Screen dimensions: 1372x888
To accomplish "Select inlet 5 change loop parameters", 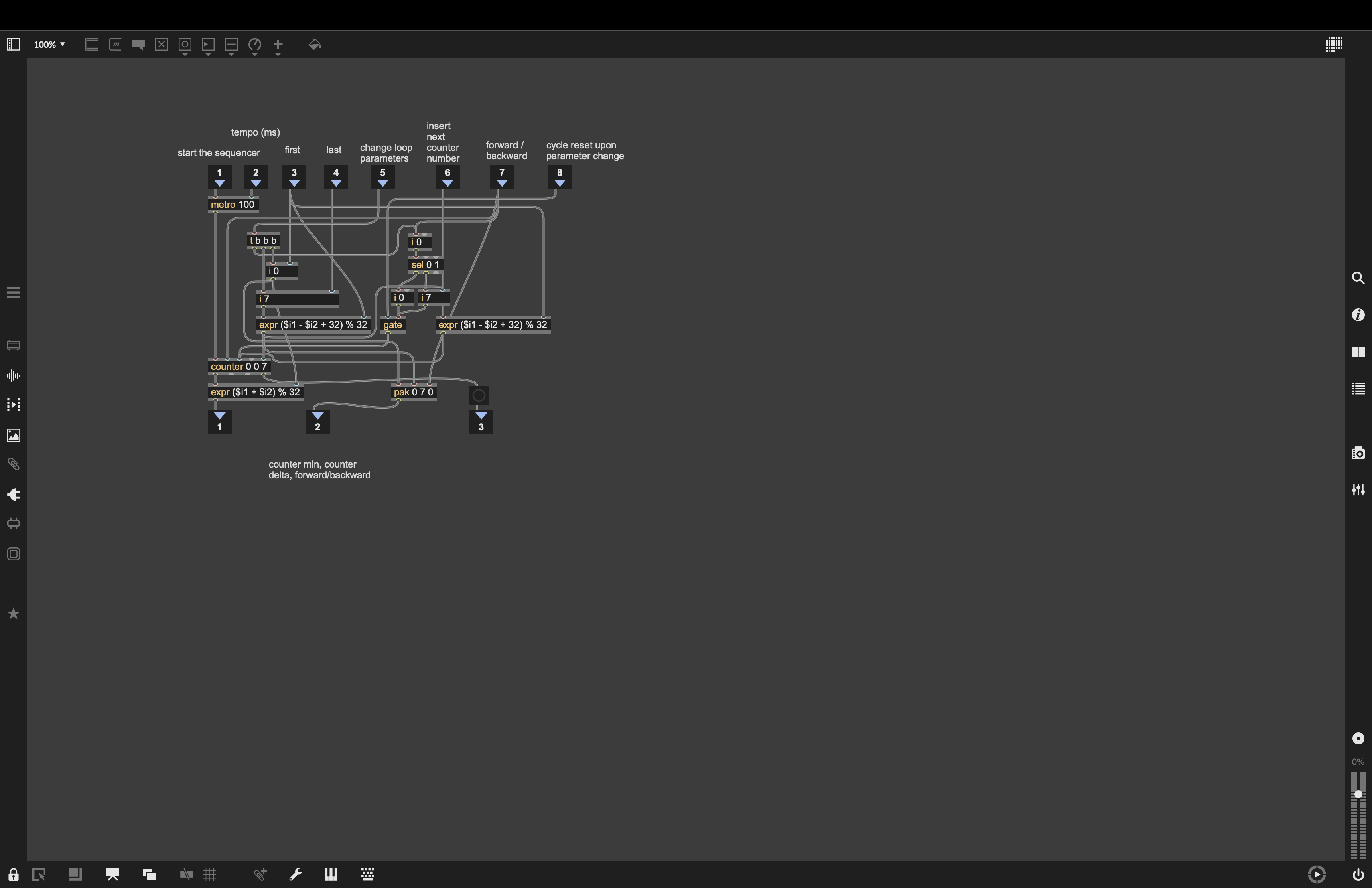I will pyautogui.click(x=383, y=178).
